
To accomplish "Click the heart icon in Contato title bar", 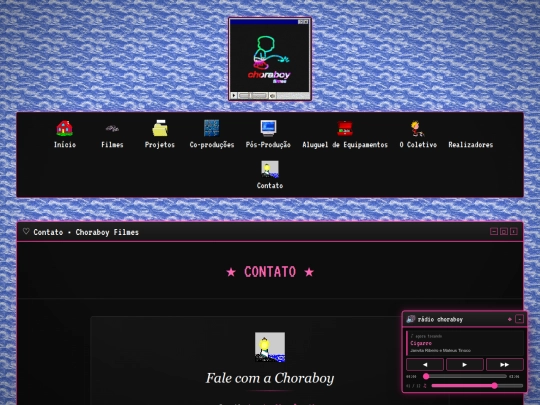I will coord(26,231).
